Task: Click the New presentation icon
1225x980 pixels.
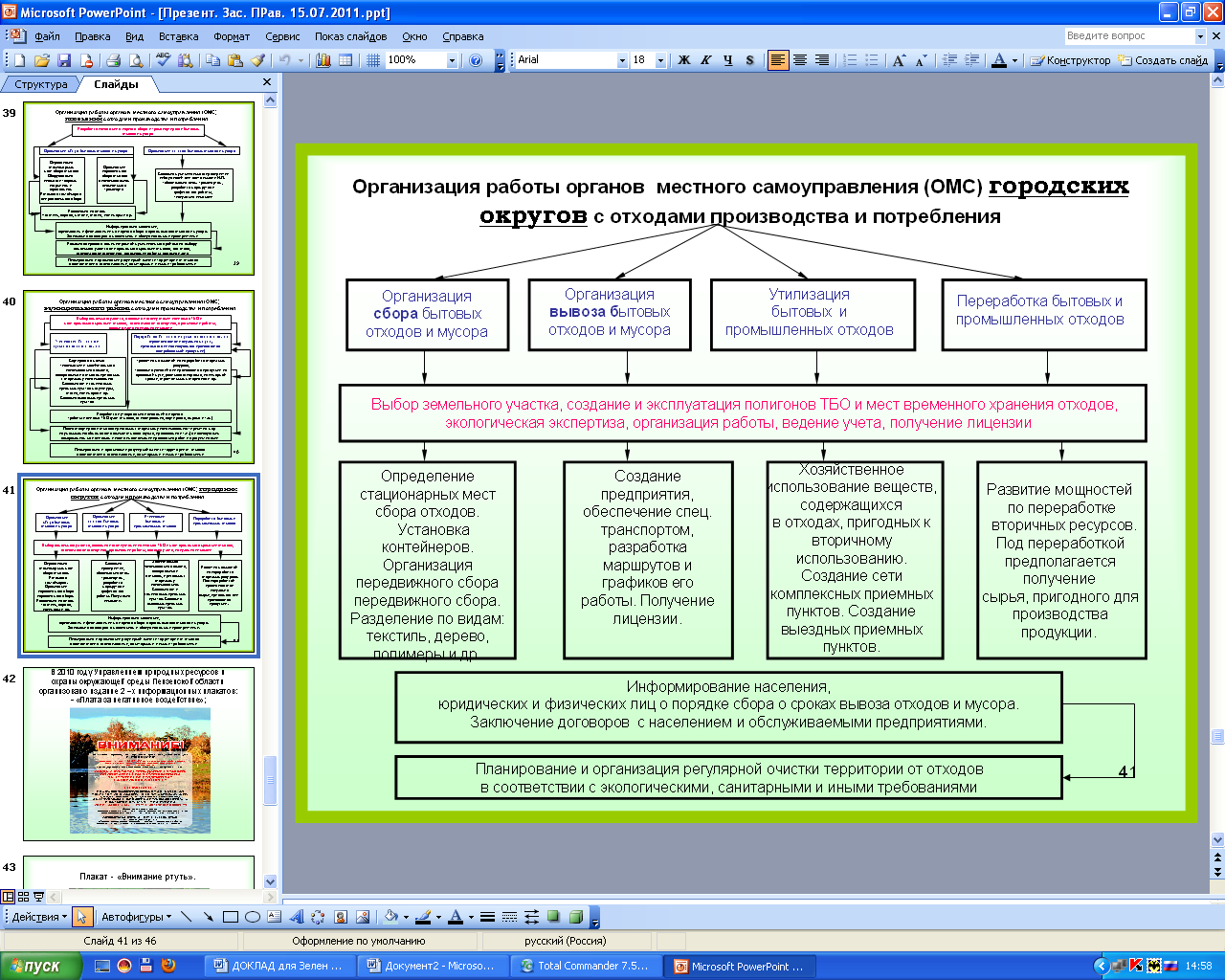Action: [20, 60]
